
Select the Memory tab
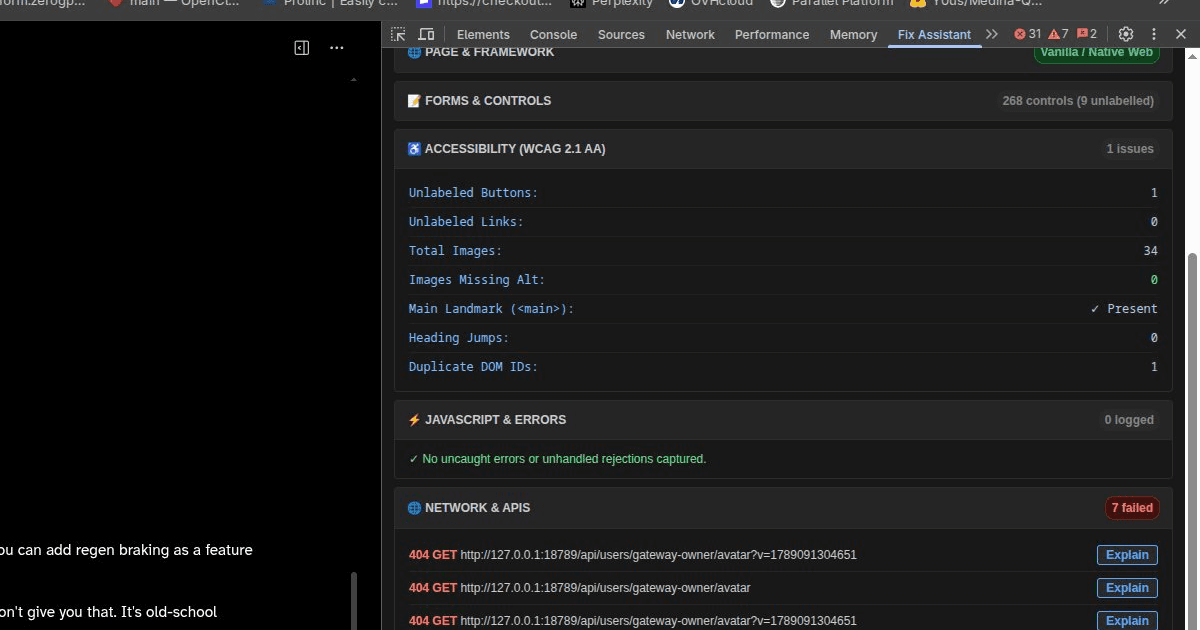853,34
